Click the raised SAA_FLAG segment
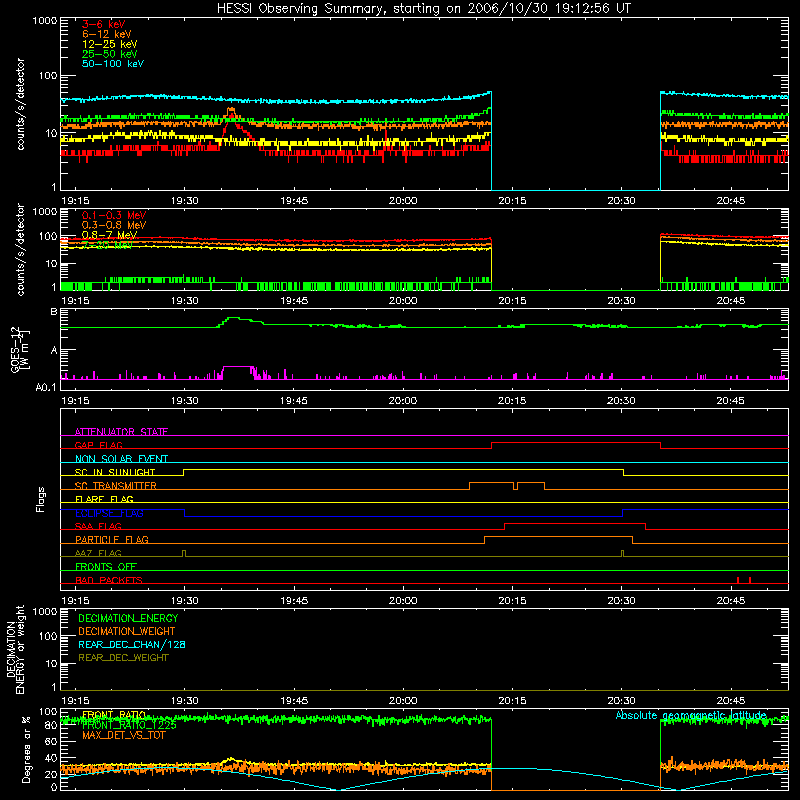800x800 pixels. click(x=575, y=523)
